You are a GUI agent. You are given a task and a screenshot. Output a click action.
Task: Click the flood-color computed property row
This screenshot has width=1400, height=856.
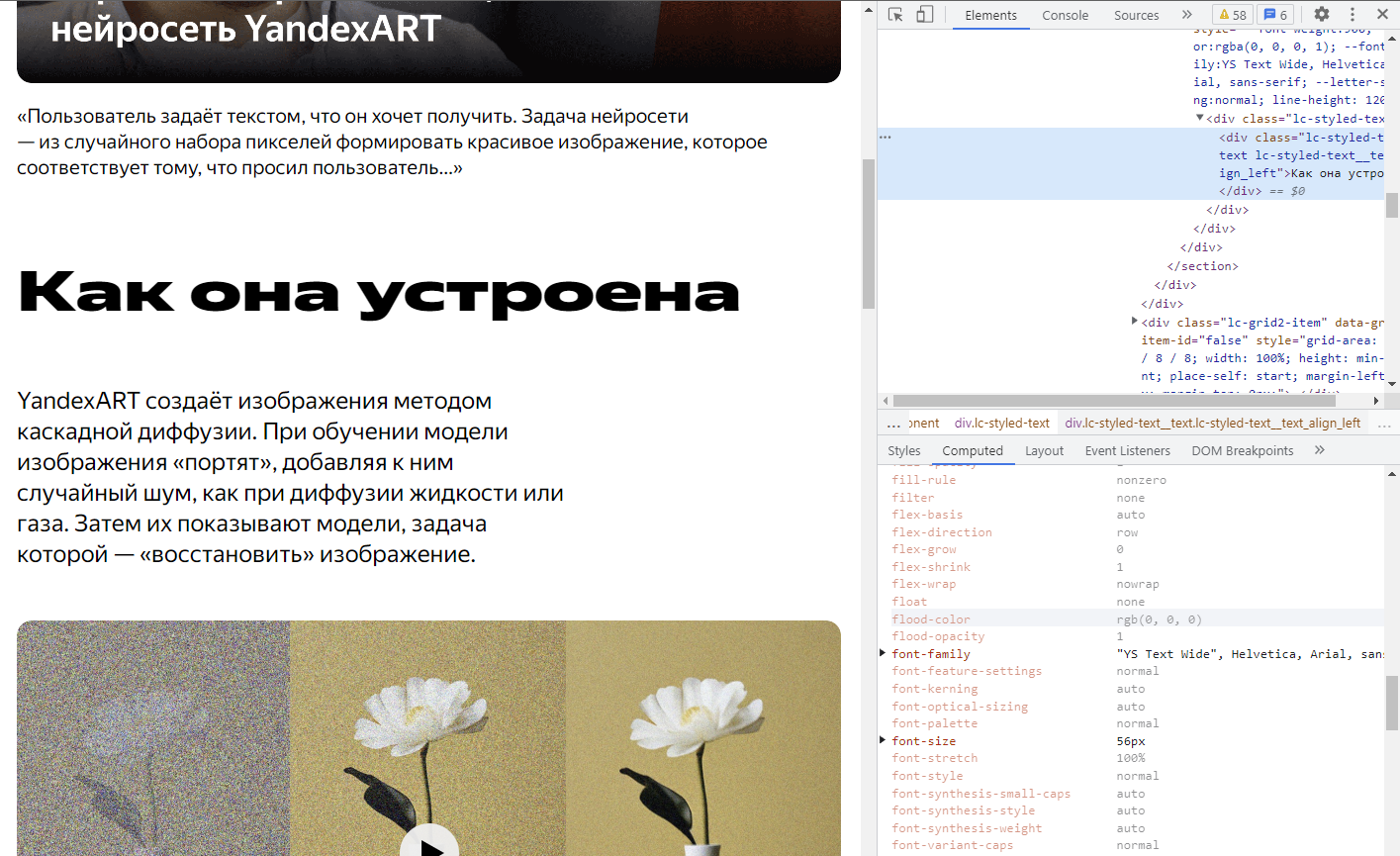tap(1130, 619)
